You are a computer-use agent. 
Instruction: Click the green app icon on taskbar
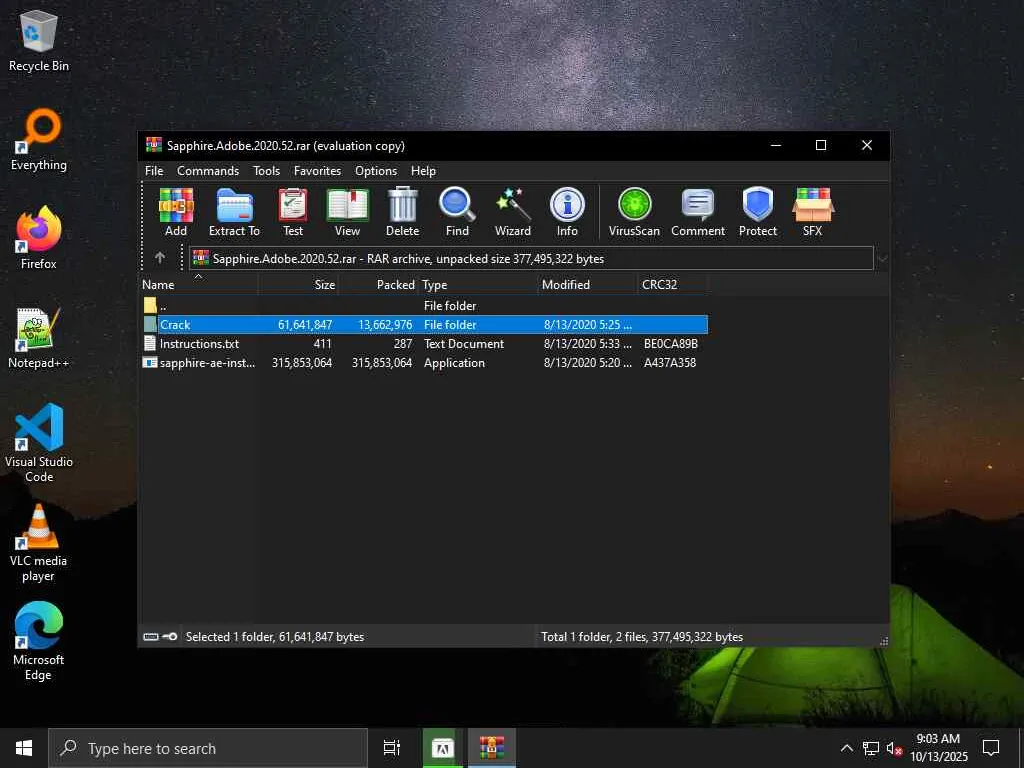click(x=442, y=748)
